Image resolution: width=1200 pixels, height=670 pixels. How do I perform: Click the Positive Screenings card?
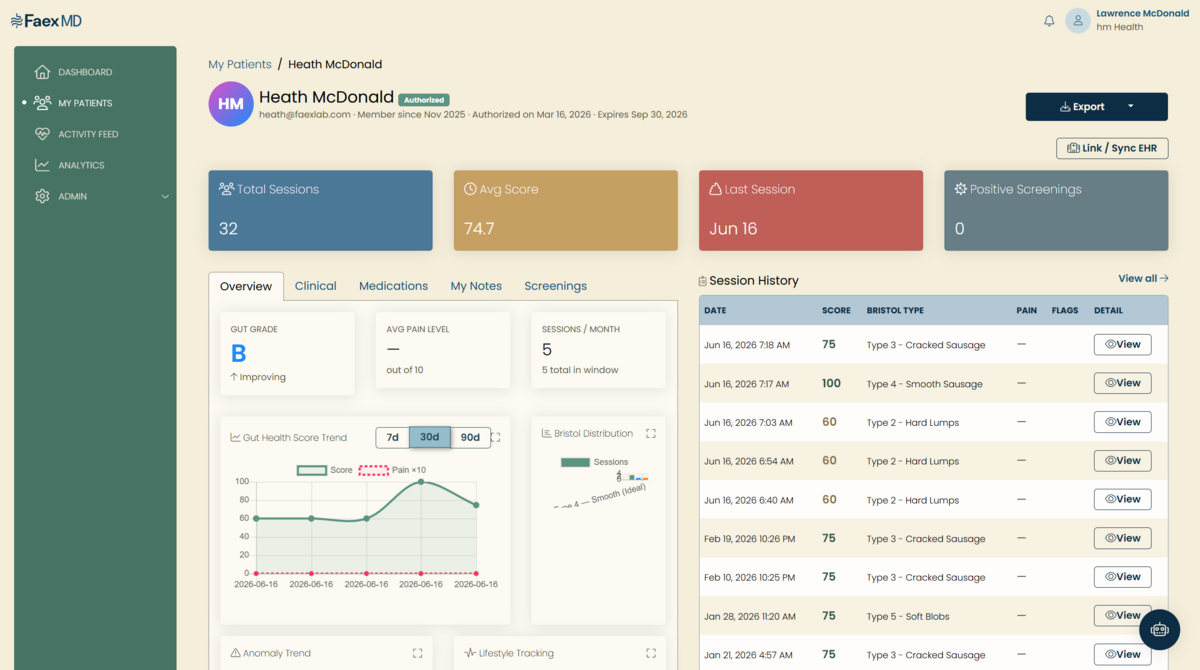(1056, 210)
